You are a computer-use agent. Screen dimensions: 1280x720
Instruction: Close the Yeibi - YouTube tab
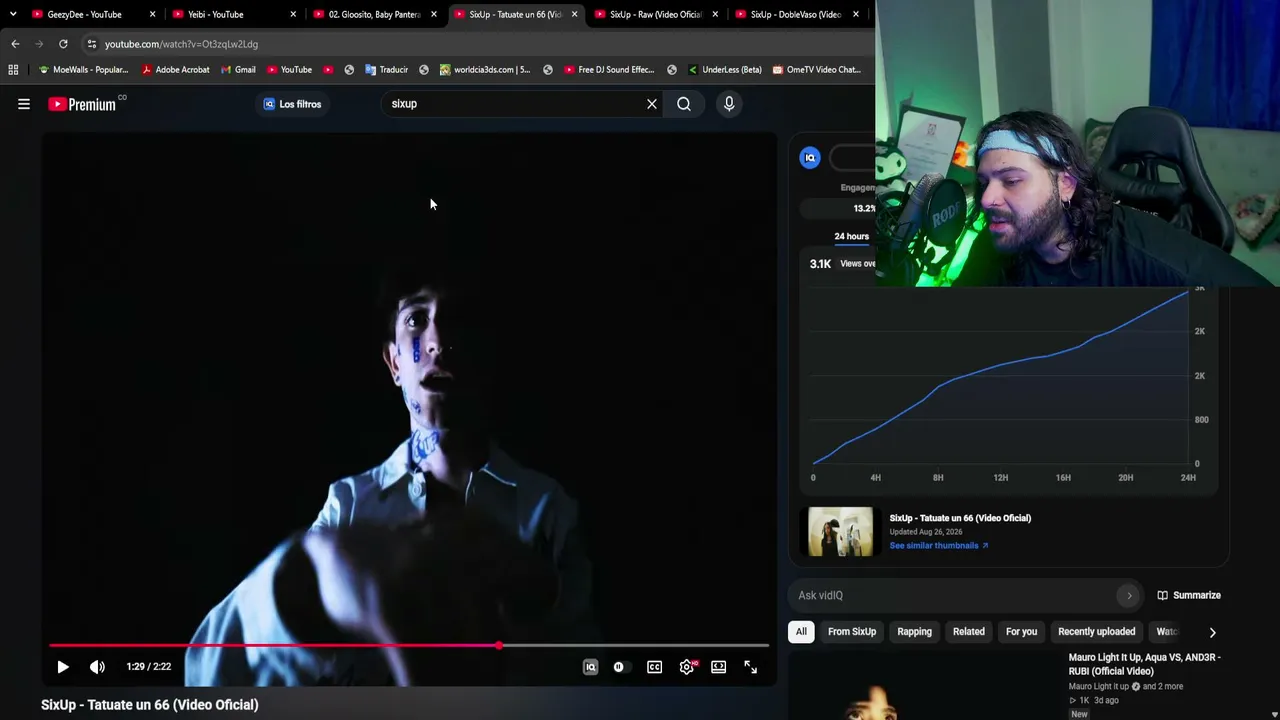[x=293, y=14]
